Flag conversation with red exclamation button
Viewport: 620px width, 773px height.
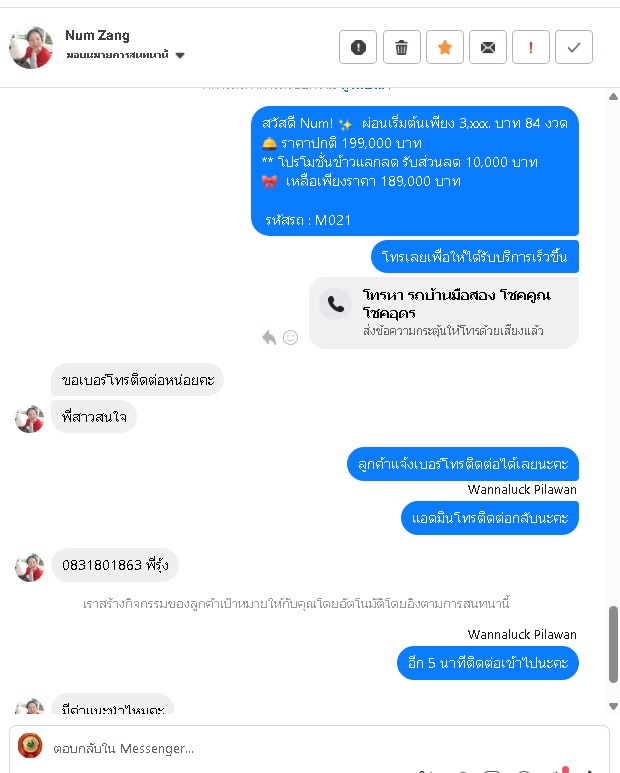click(x=531, y=47)
